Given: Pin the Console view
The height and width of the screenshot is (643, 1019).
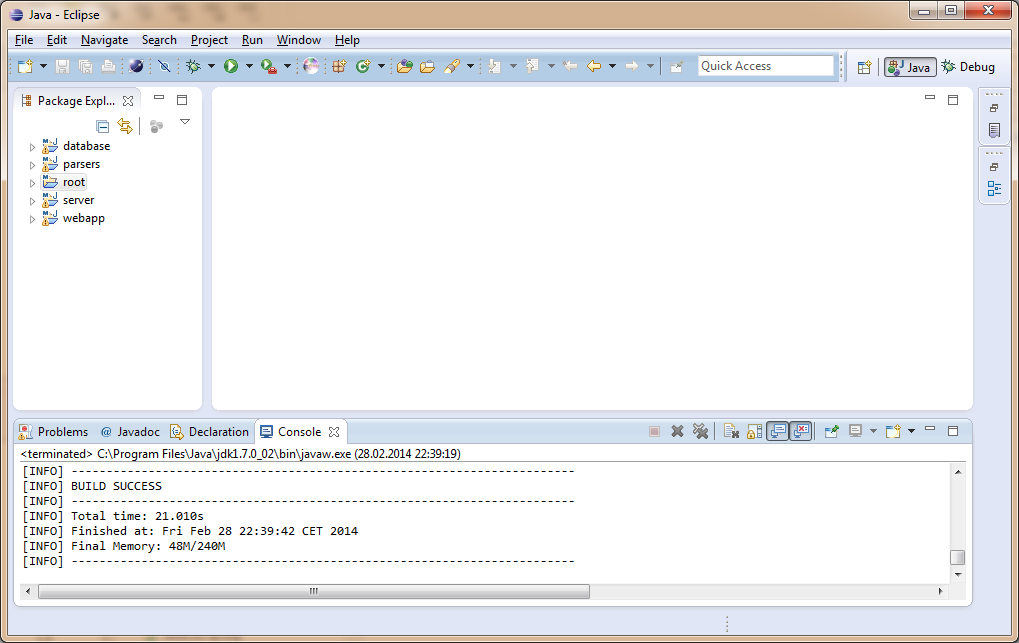Looking at the screenshot, I should click(x=832, y=431).
